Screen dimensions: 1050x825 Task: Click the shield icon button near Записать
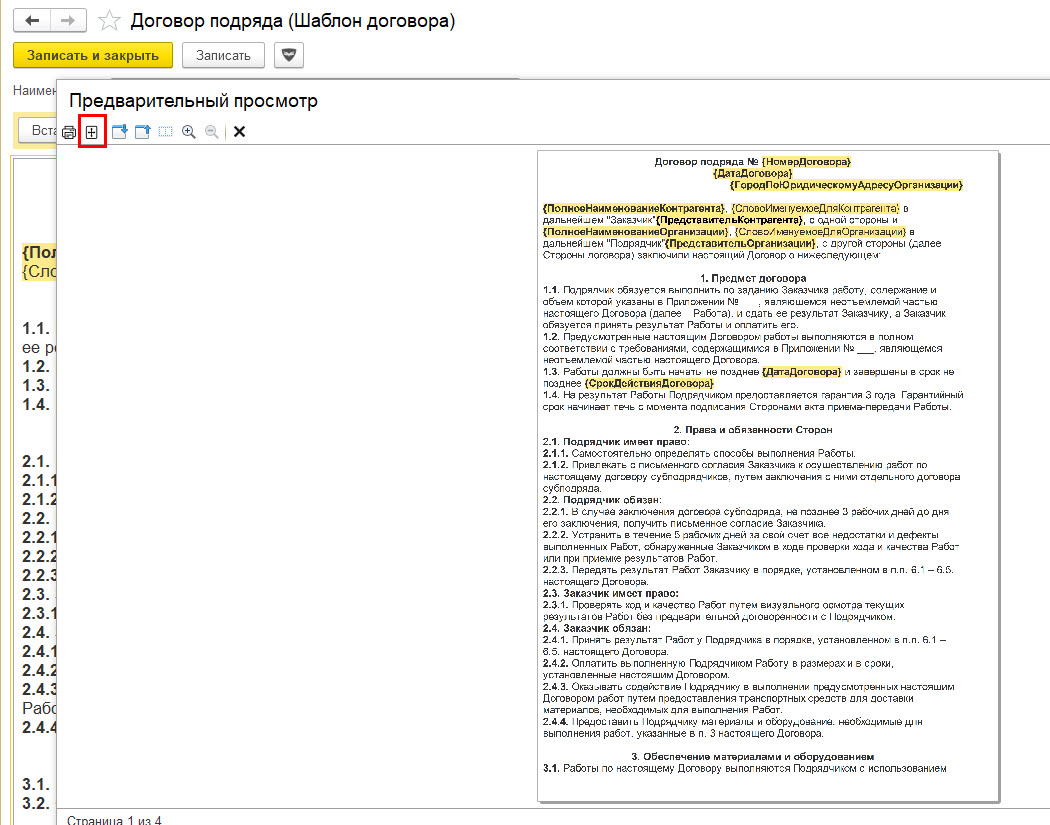point(289,55)
